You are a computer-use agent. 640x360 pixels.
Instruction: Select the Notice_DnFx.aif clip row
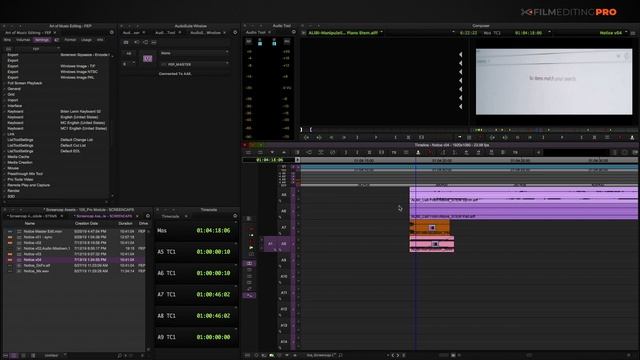coord(74,265)
